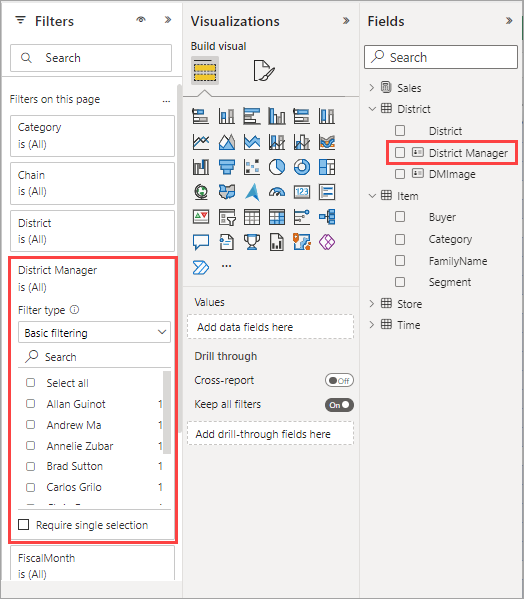Image resolution: width=524 pixels, height=599 pixels.
Task: Choose the KPI visual
Action: (201, 217)
